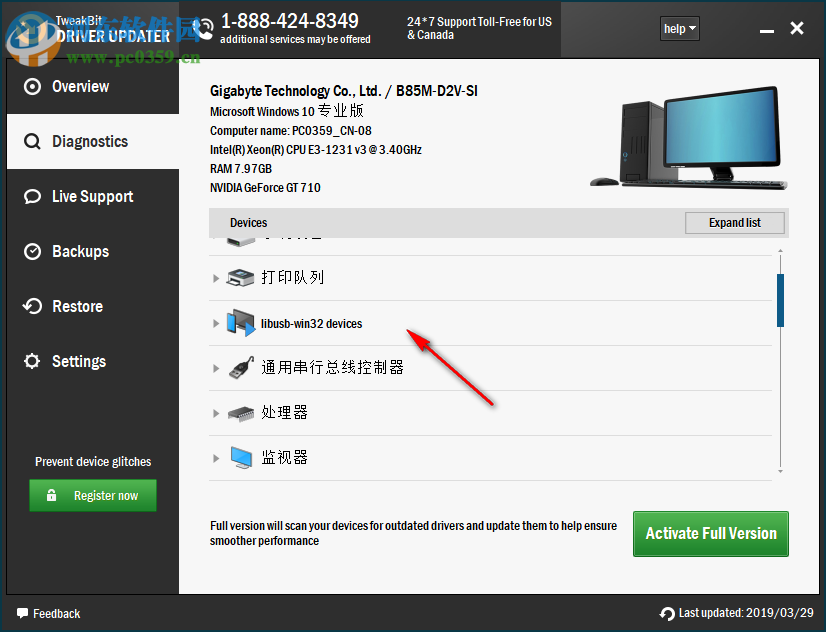Click the refresh icon next to Last updated
Image resolution: width=826 pixels, height=632 pixels.
pyautogui.click(x=667, y=613)
